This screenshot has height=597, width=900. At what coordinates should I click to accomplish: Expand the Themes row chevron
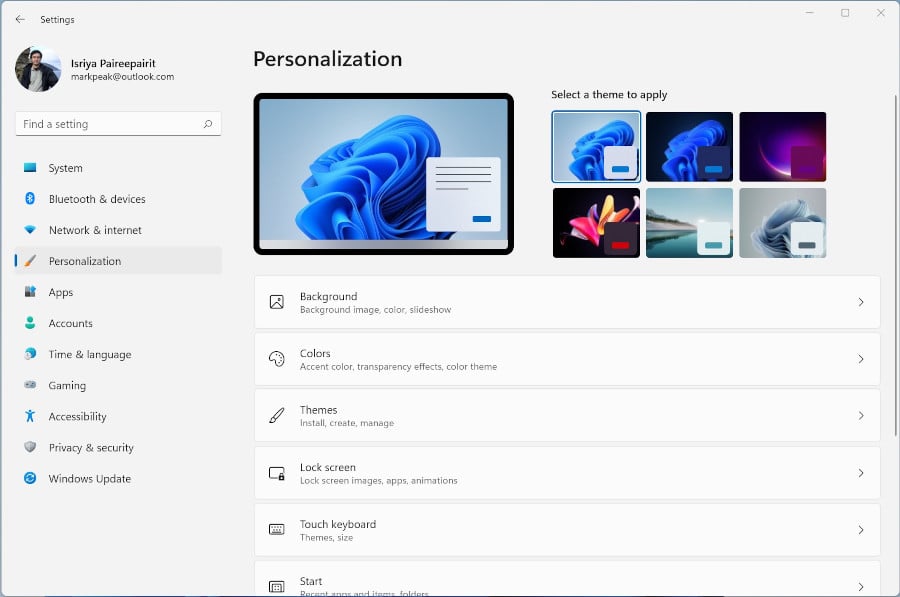point(861,416)
